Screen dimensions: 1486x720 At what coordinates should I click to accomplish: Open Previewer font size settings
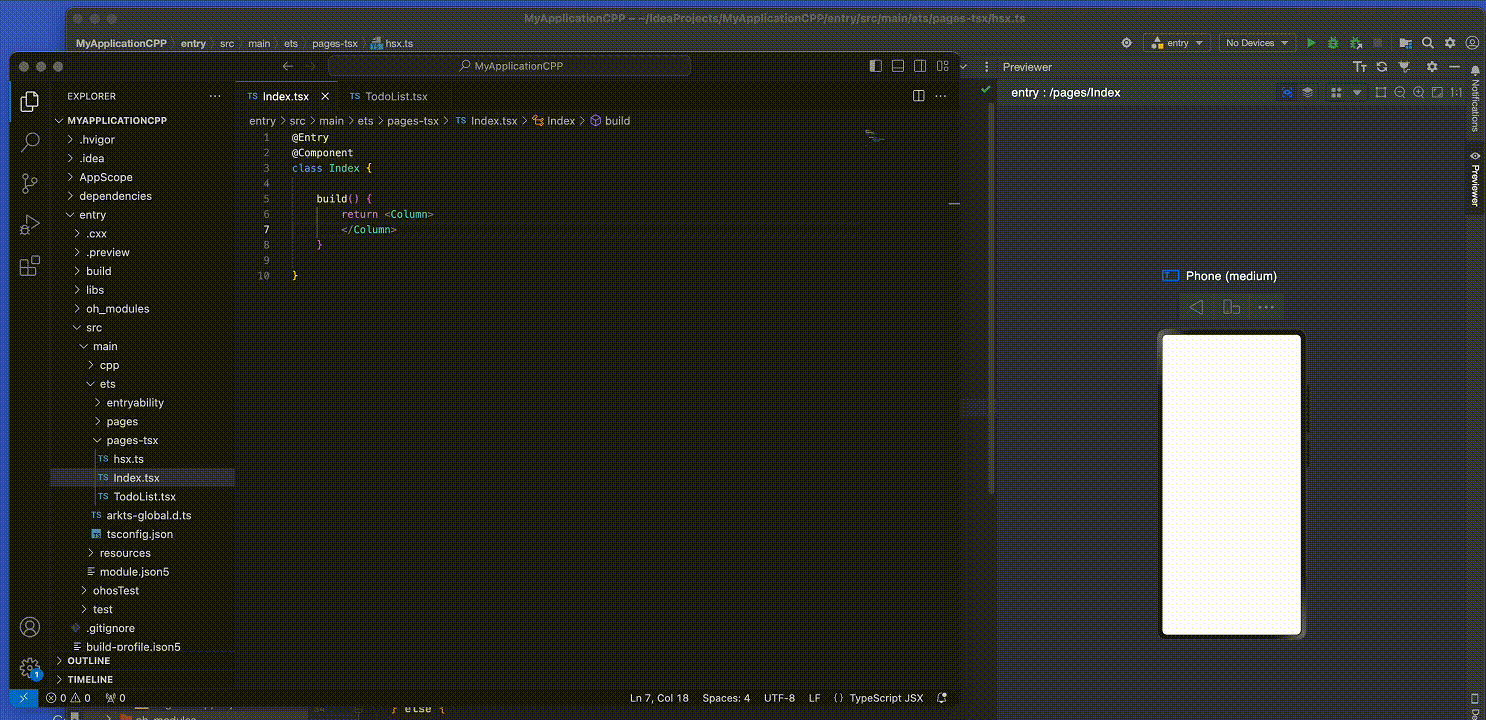(x=1360, y=67)
